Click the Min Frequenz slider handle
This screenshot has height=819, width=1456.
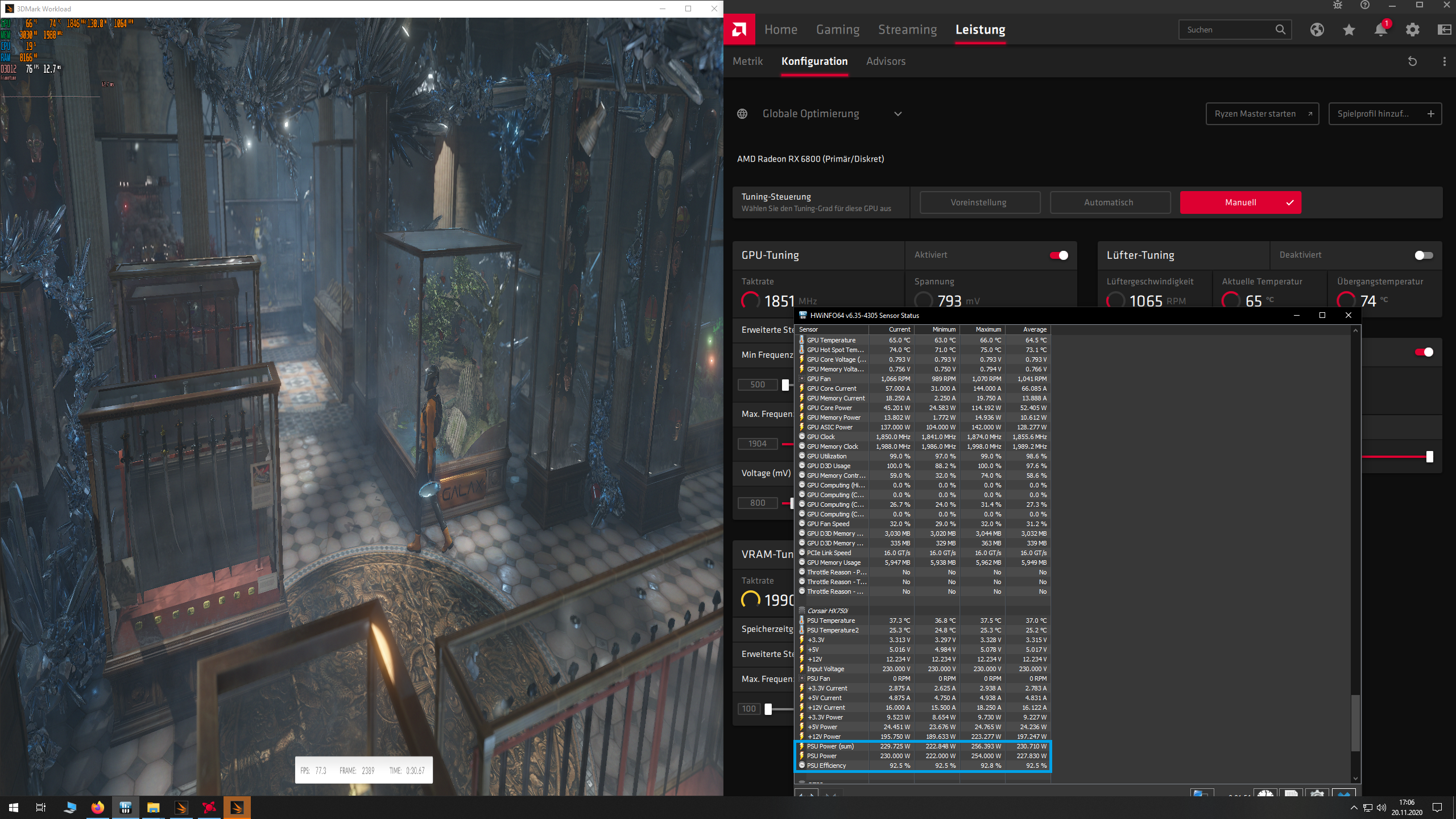tap(785, 385)
